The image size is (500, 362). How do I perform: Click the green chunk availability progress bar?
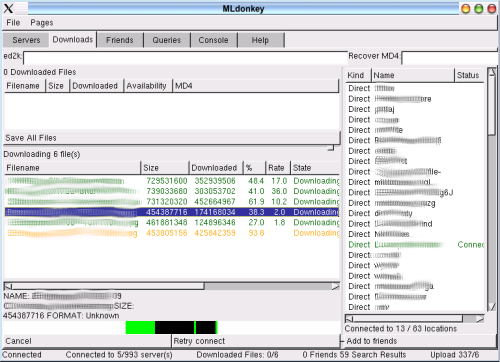click(x=172, y=327)
